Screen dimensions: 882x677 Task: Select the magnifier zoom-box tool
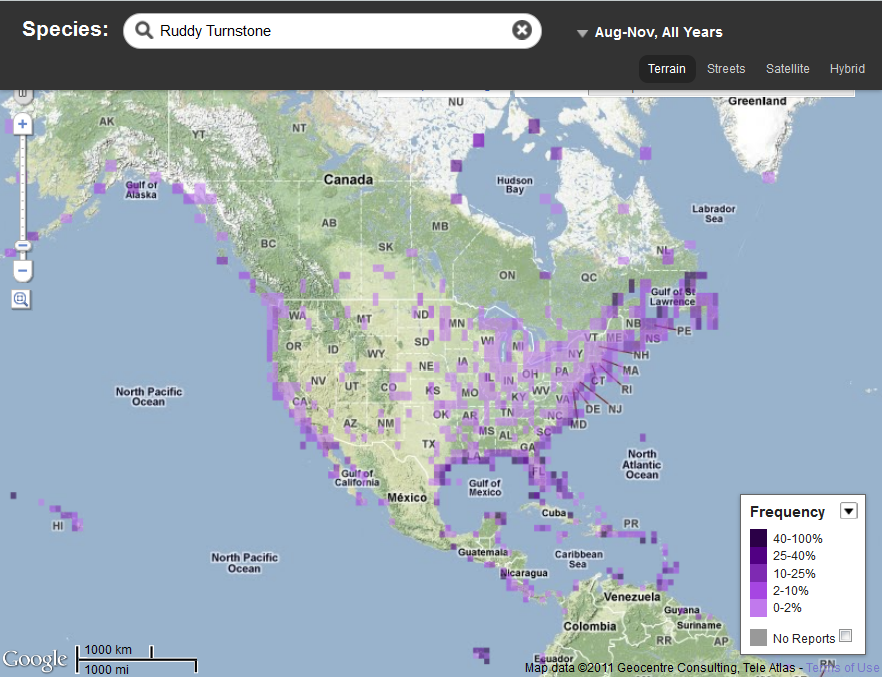[21, 298]
